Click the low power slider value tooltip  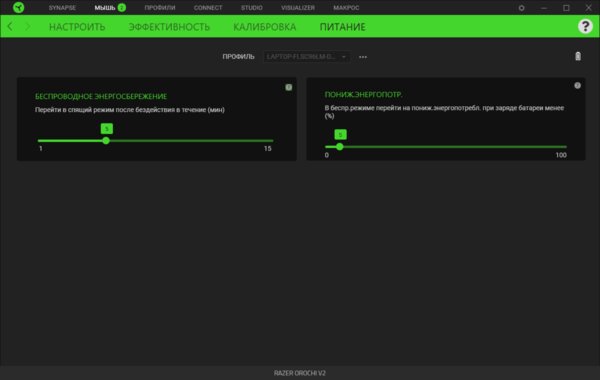(340, 134)
